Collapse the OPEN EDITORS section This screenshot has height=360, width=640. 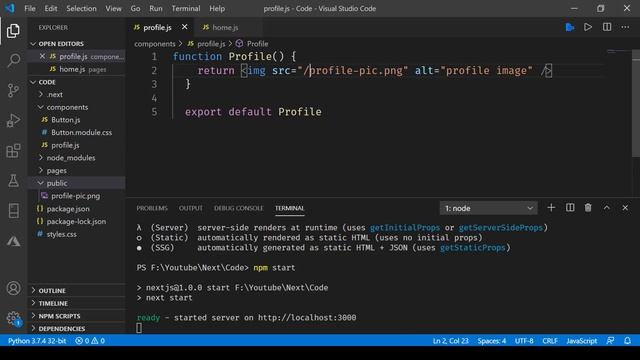[76, 44]
